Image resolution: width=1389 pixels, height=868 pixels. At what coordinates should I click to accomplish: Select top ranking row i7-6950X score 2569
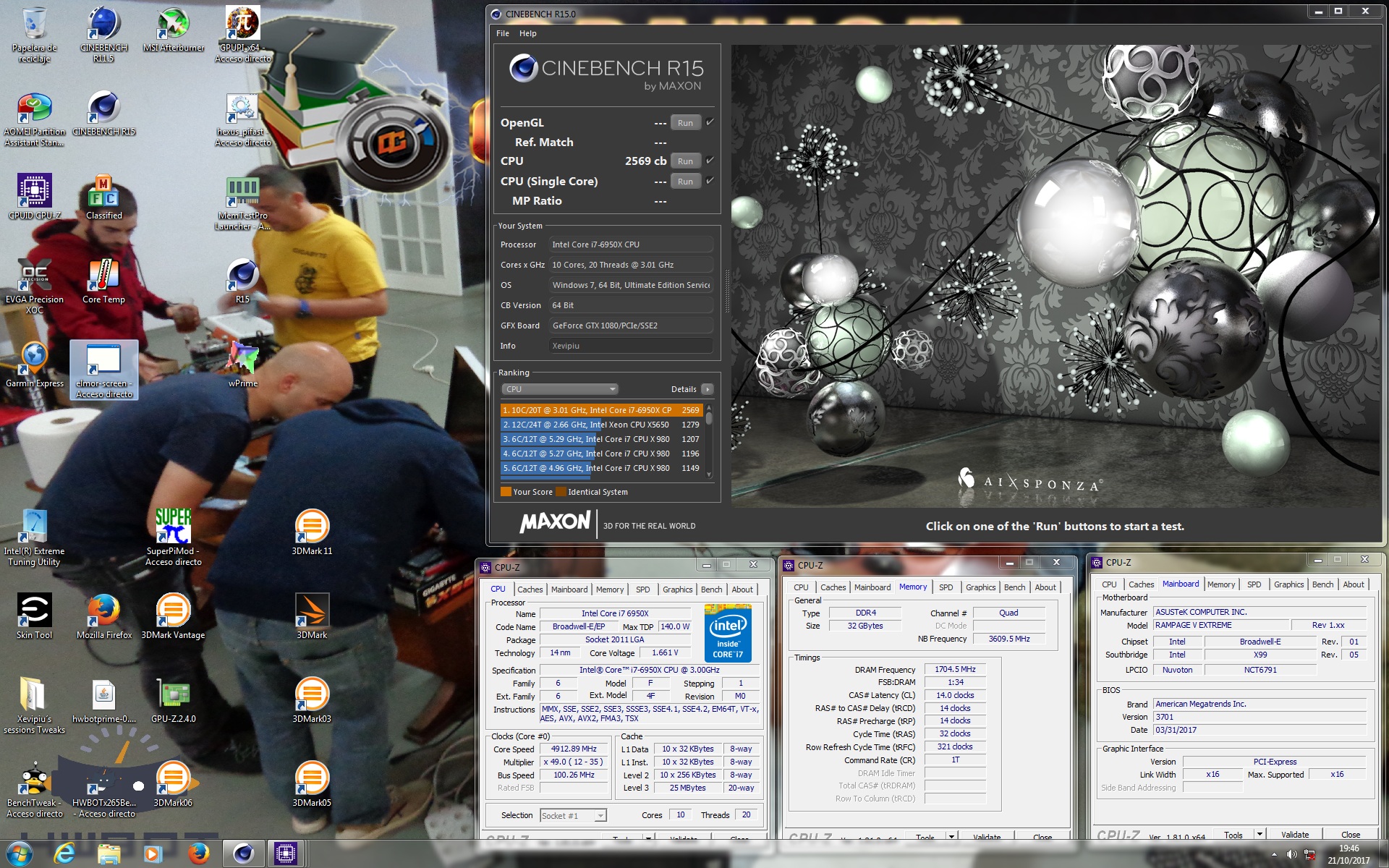(x=601, y=410)
